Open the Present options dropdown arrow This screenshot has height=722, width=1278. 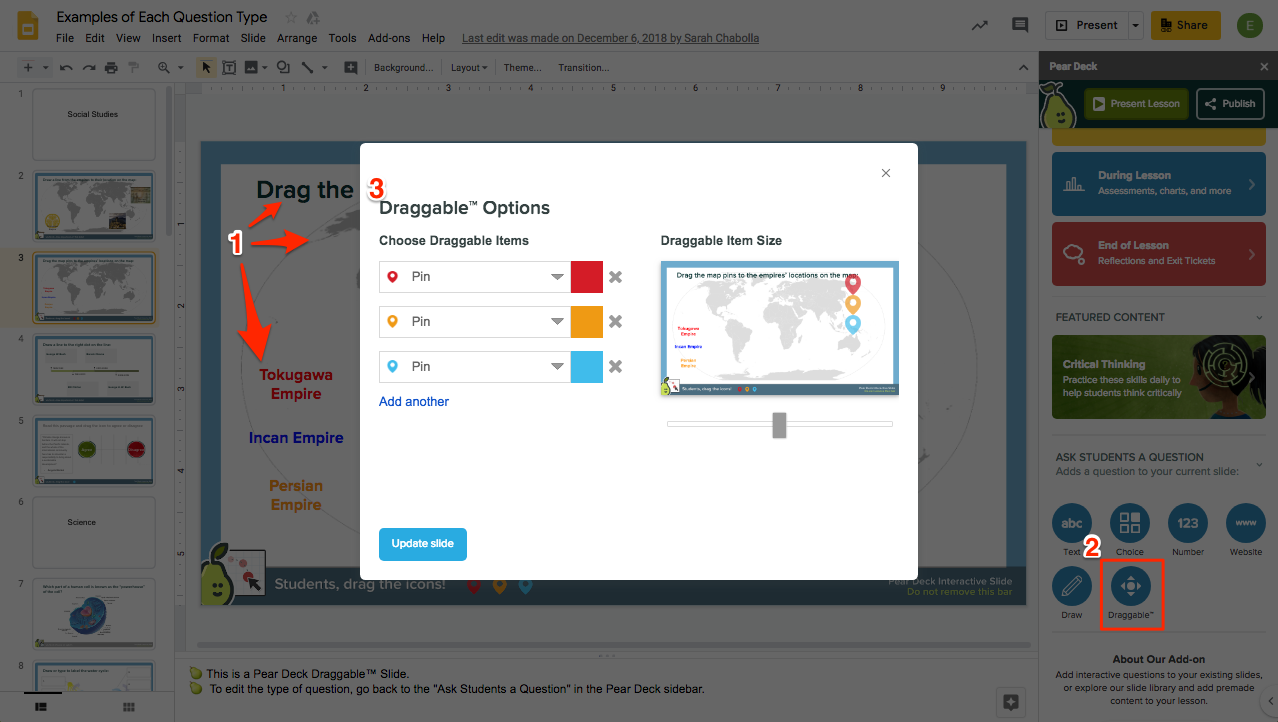coord(1135,26)
